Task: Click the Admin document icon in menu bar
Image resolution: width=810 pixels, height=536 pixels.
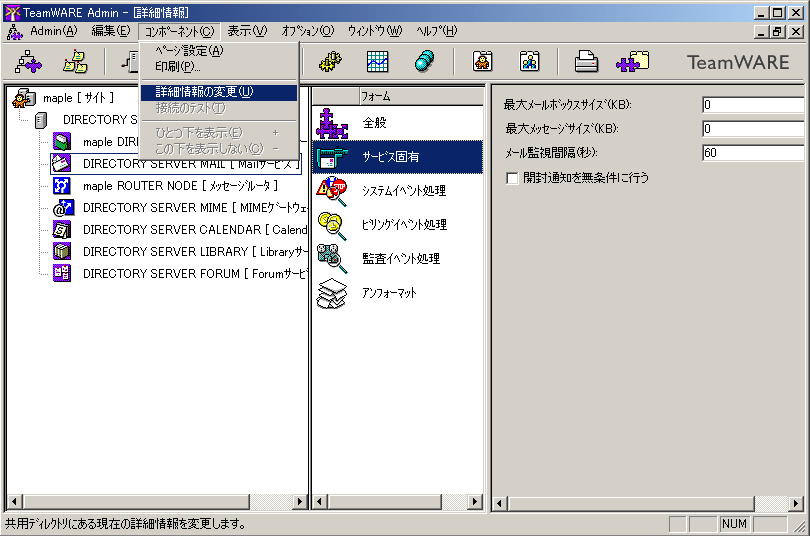Action: click(14, 31)
